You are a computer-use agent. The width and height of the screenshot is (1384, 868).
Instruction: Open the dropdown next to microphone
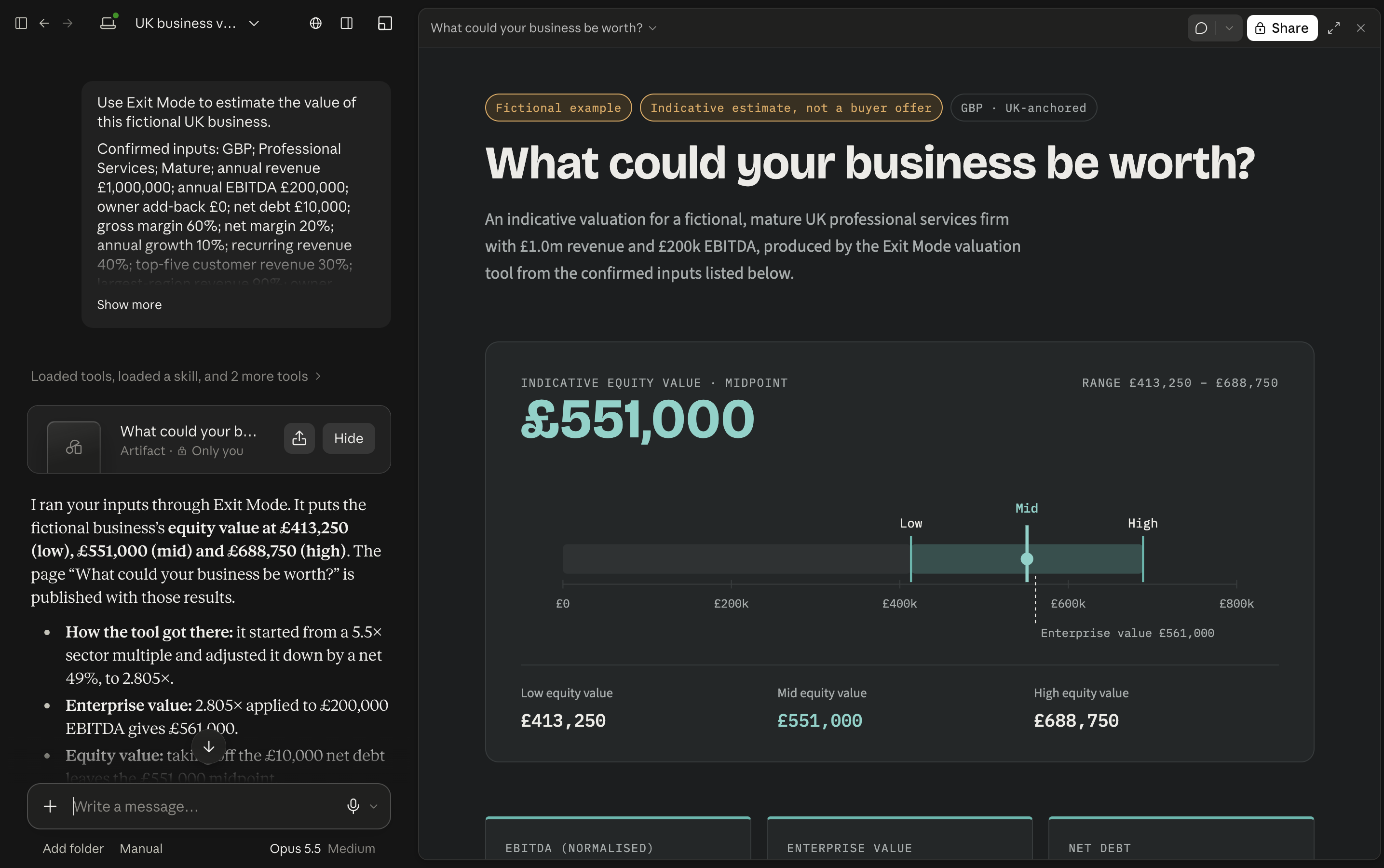[x=374, y=807]
